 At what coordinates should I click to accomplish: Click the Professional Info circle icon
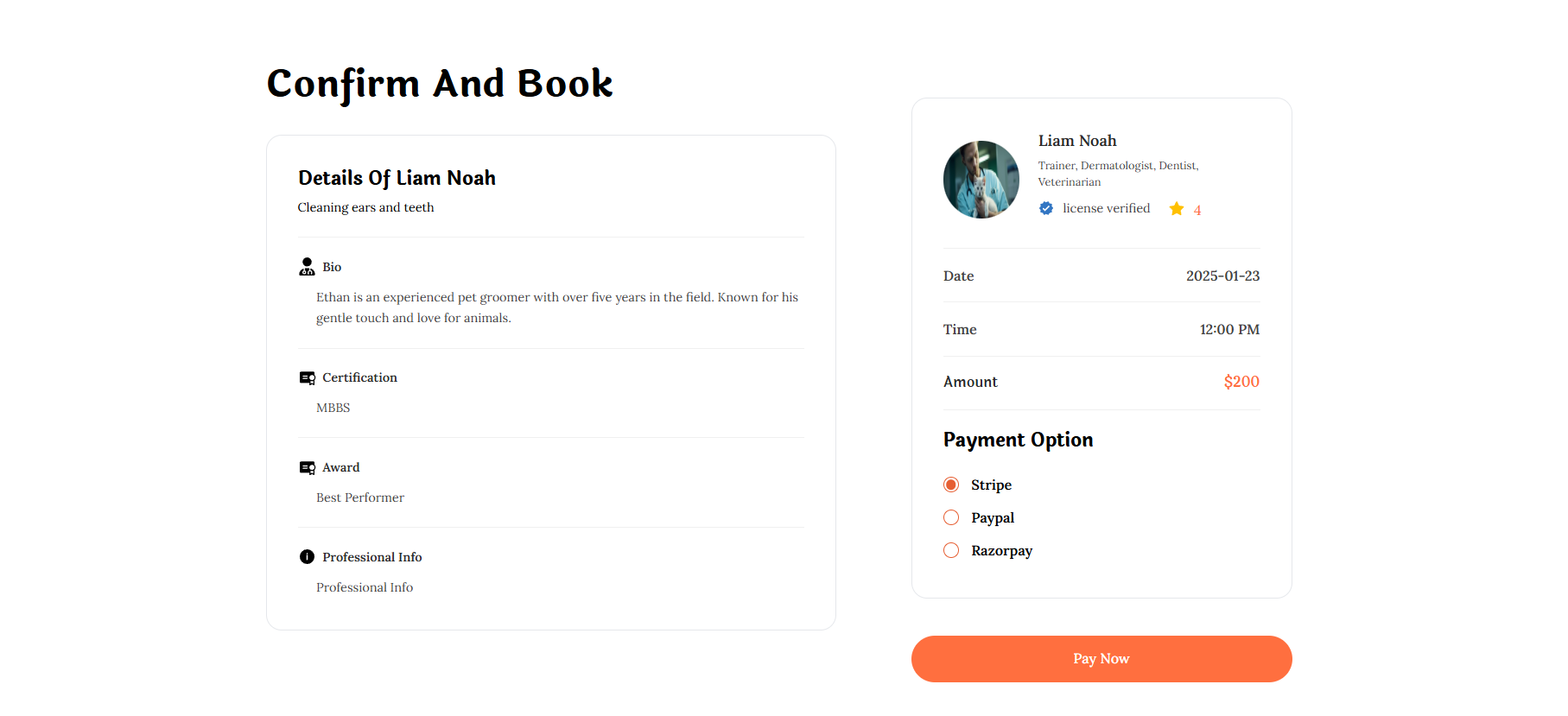point(307,557)
